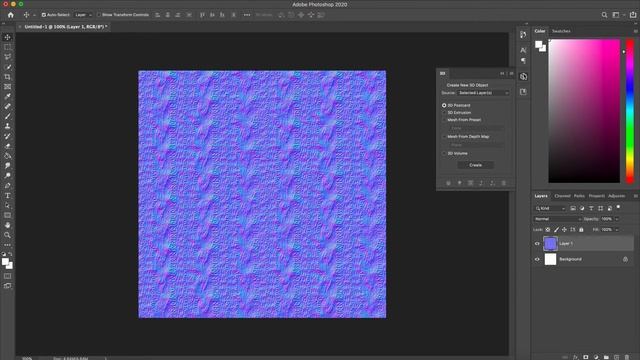Select the Pen tool

pyautogui.click(x=7, y=186)
